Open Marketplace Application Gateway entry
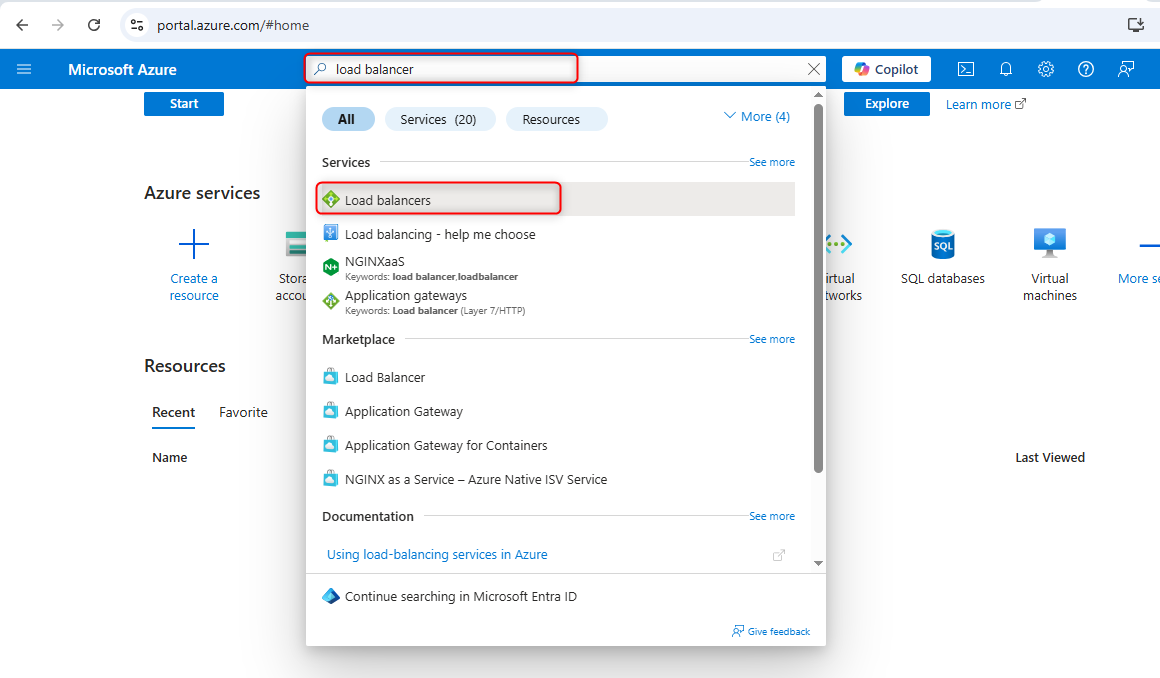This screenshot has width=1160, height=678. click(559, 412)
